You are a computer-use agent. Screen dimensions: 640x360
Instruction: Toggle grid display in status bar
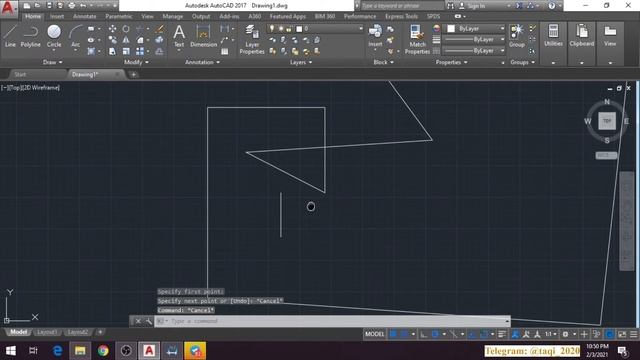pyautogui.click(x=393, y=334)
